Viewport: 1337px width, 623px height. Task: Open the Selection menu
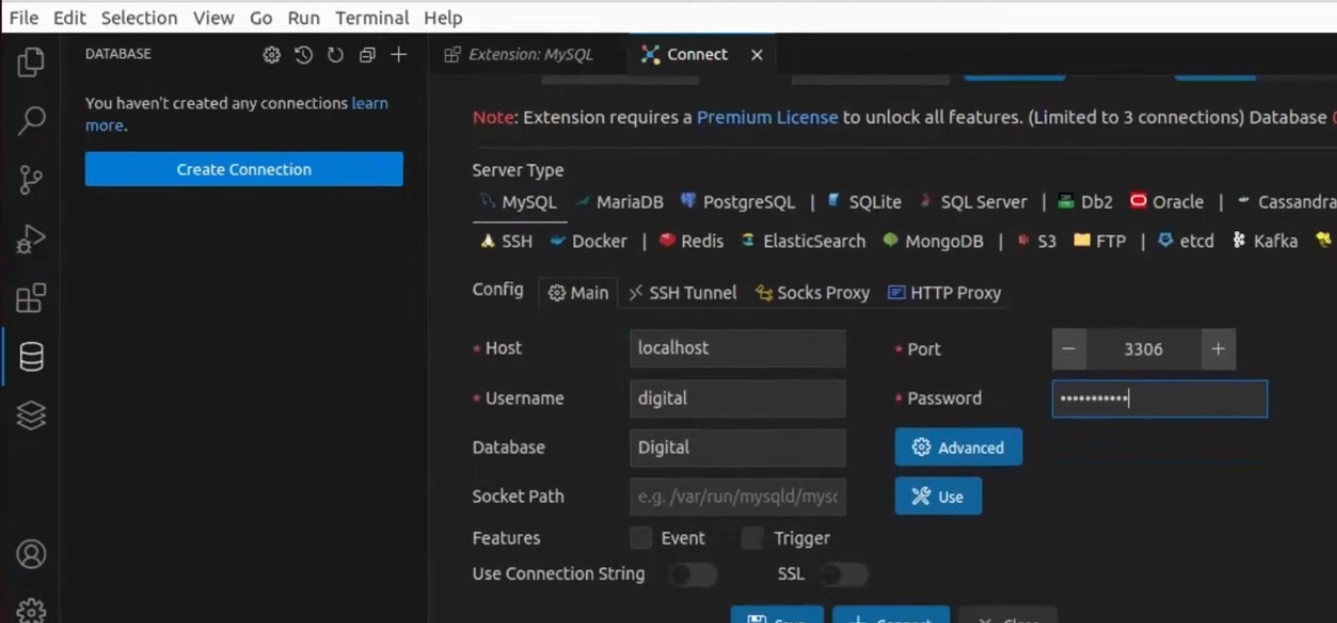pos(139,17)
